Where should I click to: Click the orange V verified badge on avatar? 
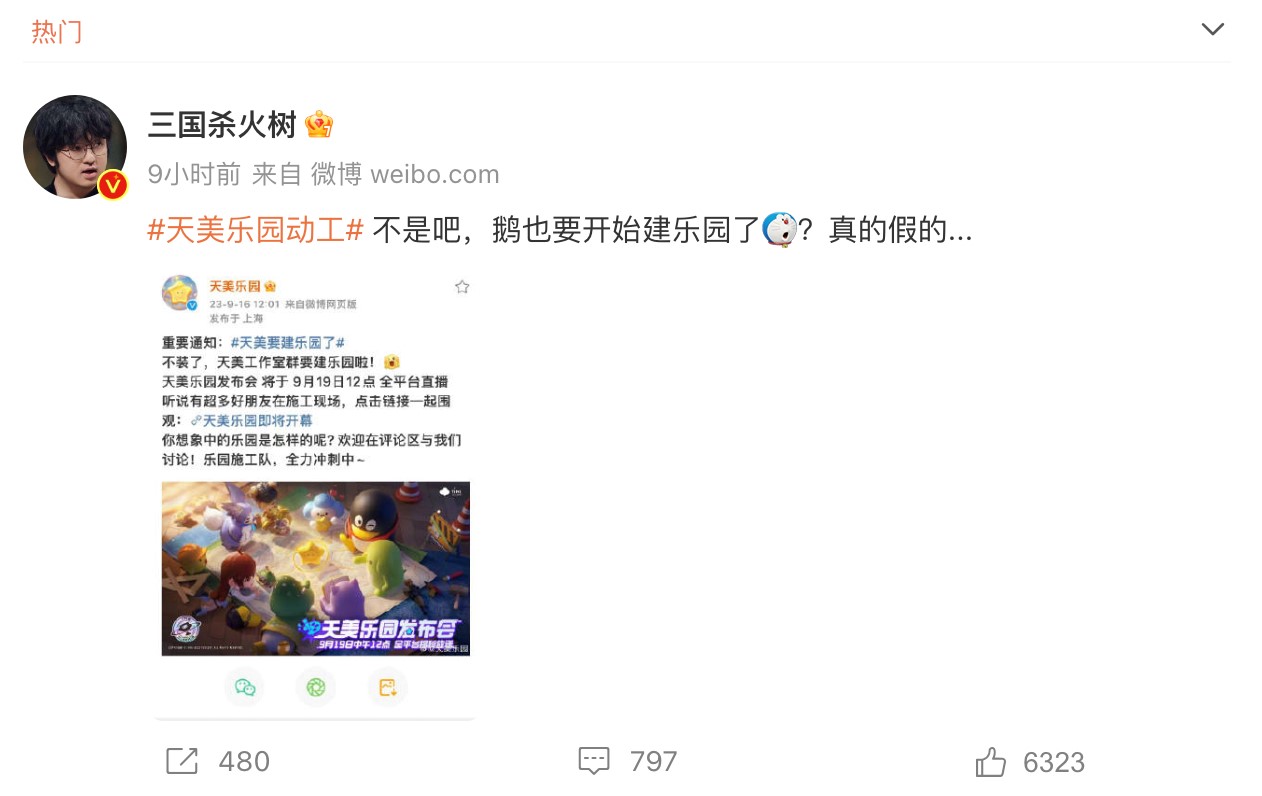pyautogui.click(x=113, y=185)
